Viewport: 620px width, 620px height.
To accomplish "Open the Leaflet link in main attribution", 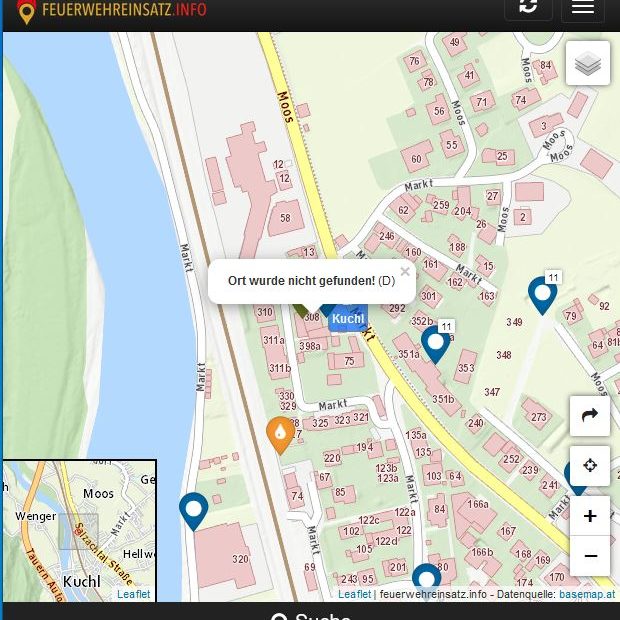I will pyautogui.click(x=354, y=594).
